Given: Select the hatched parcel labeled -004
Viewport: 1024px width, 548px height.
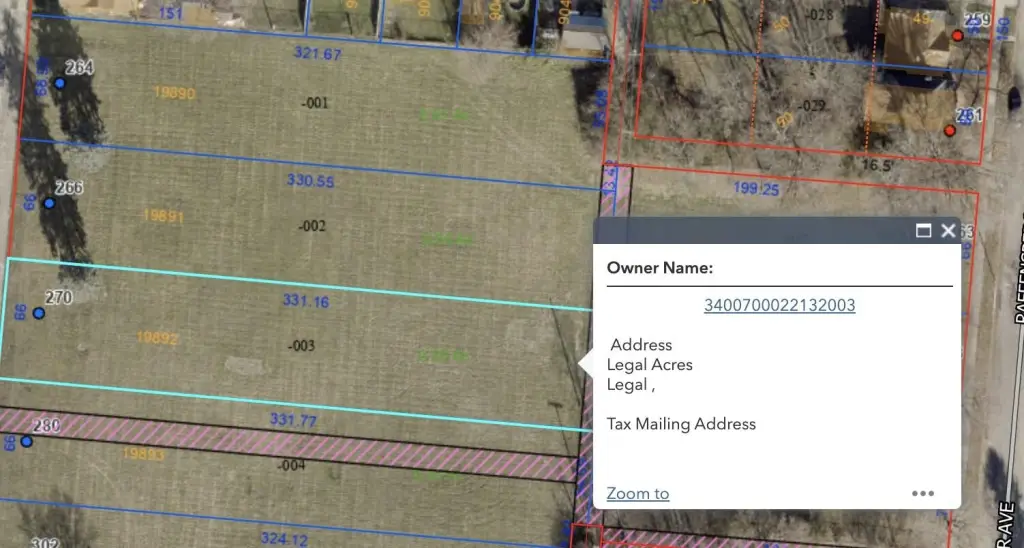Looking at the screenshot, I should 290,465.
